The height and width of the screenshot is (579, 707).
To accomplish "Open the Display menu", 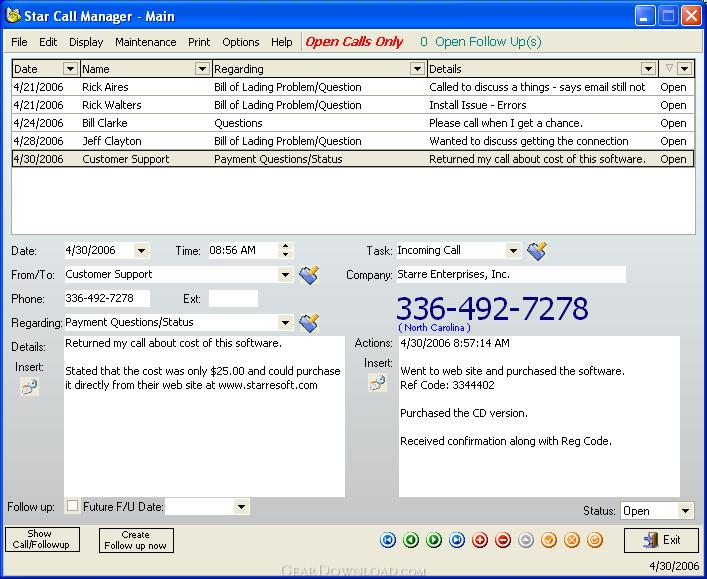I will [86, 42].
